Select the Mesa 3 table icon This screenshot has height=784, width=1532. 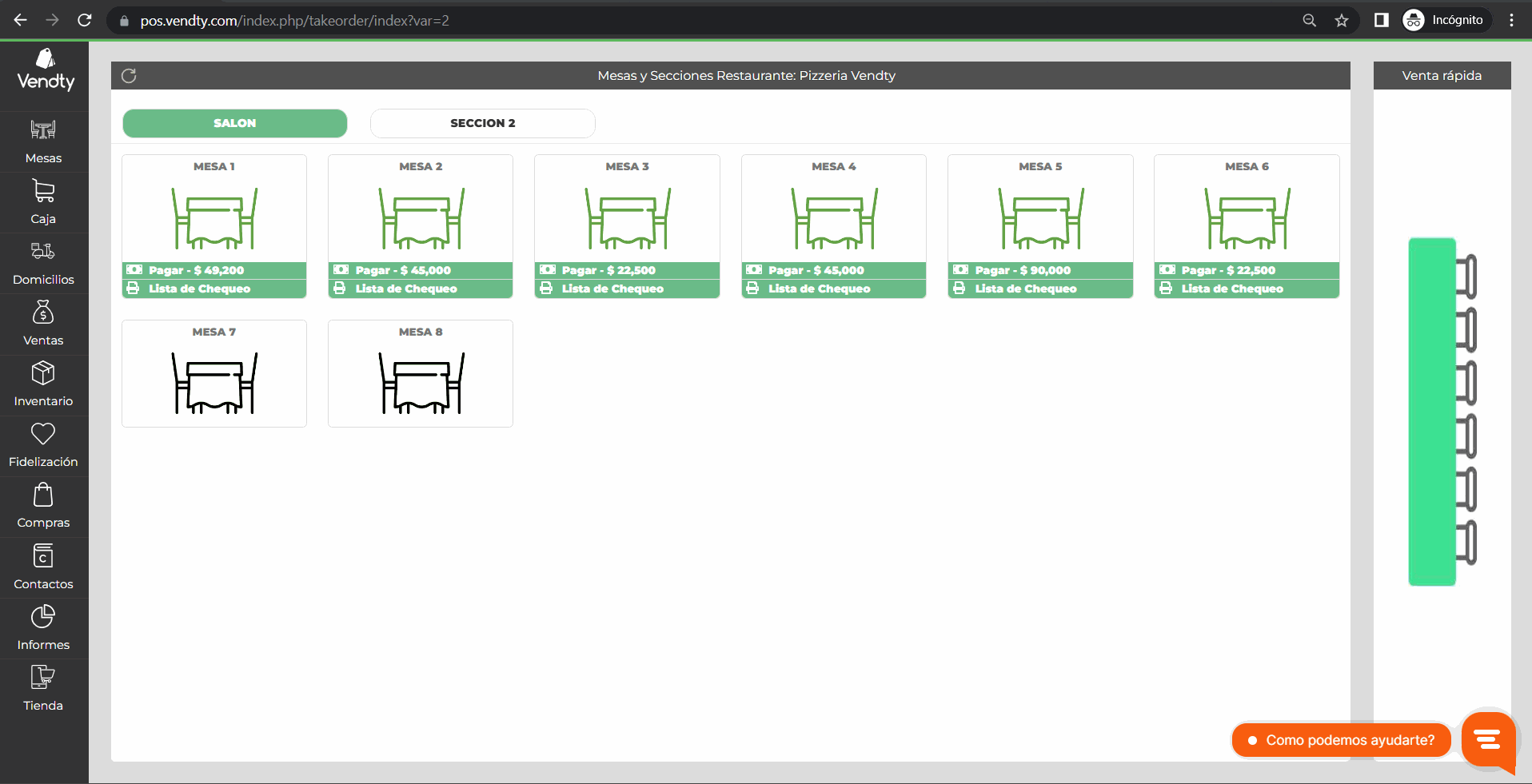tap(628, 218)
